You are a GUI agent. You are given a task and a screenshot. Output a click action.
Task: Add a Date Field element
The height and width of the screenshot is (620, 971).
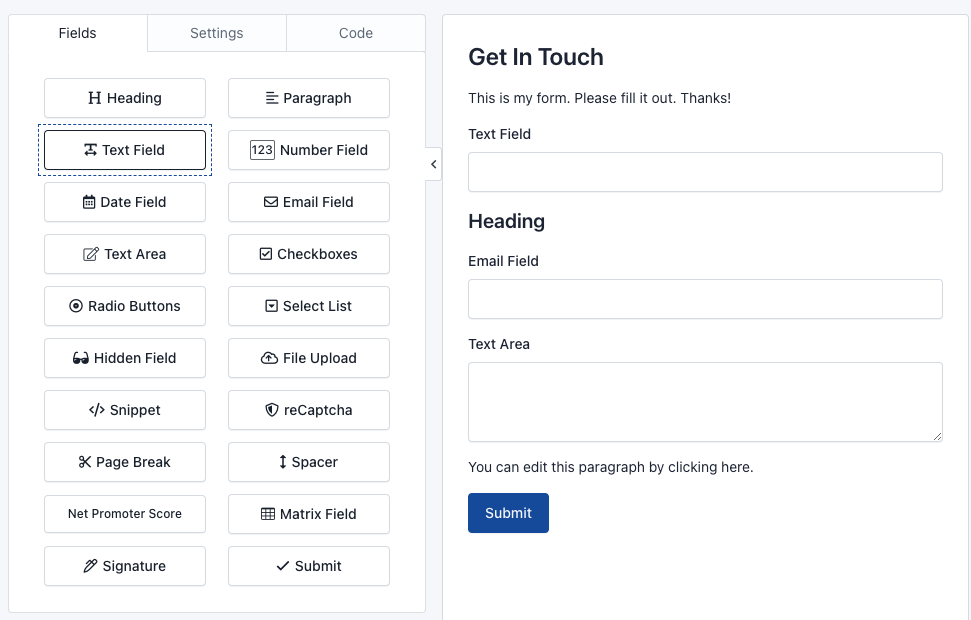(125, 202)
